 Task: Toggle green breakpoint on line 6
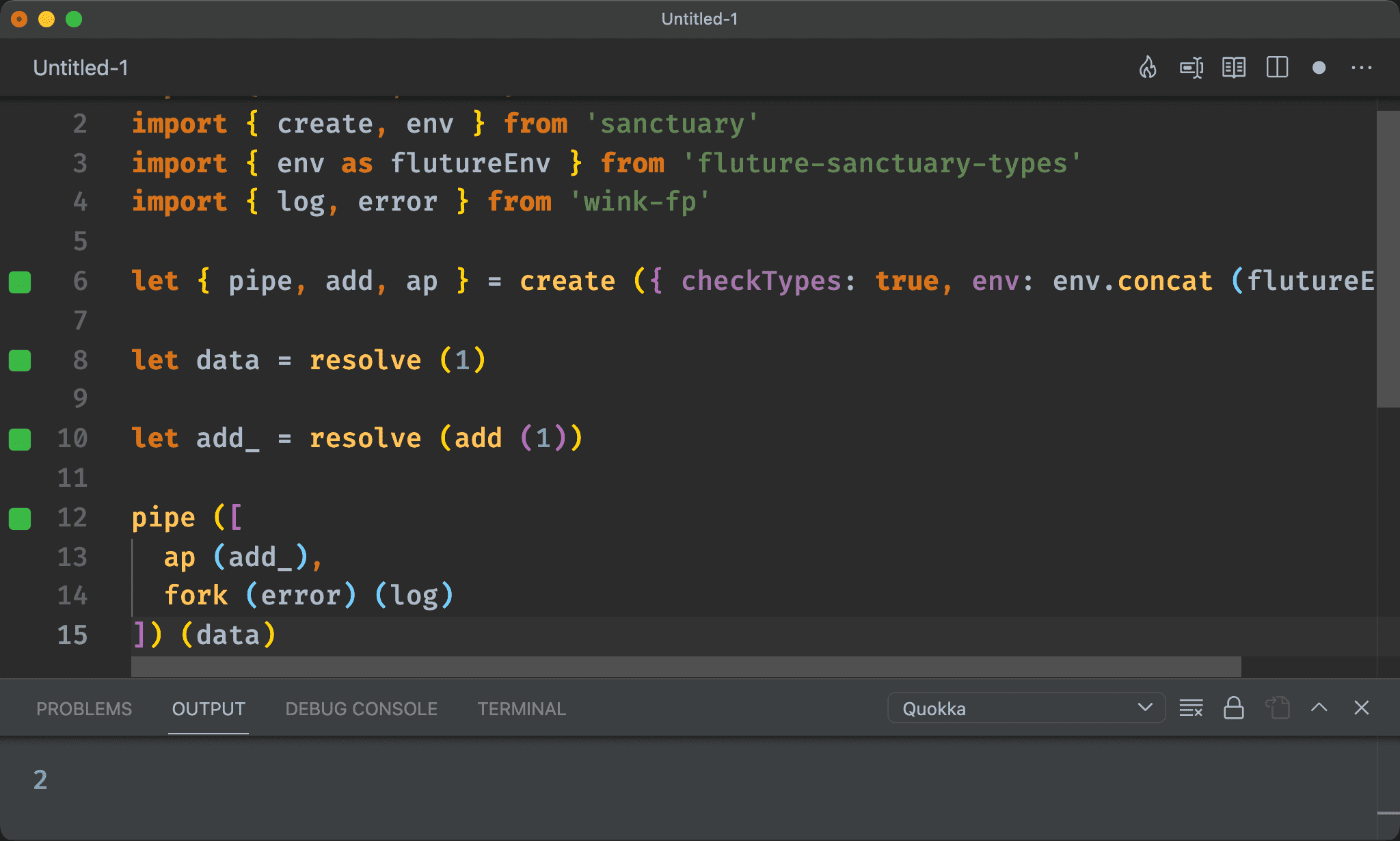tap(21, 281)
